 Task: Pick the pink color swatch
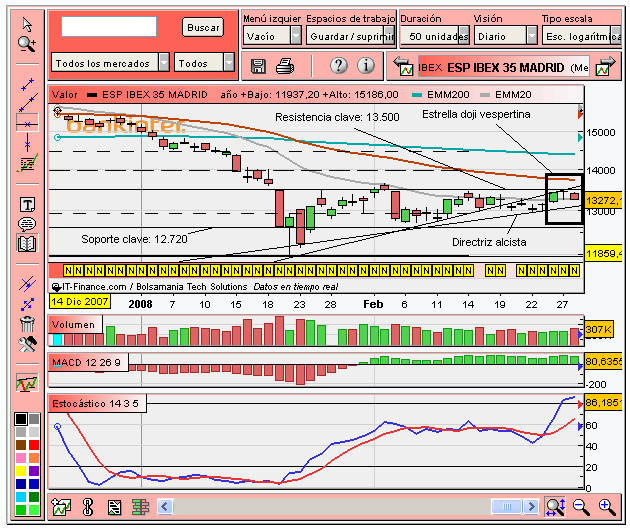[x=21, y=458]
